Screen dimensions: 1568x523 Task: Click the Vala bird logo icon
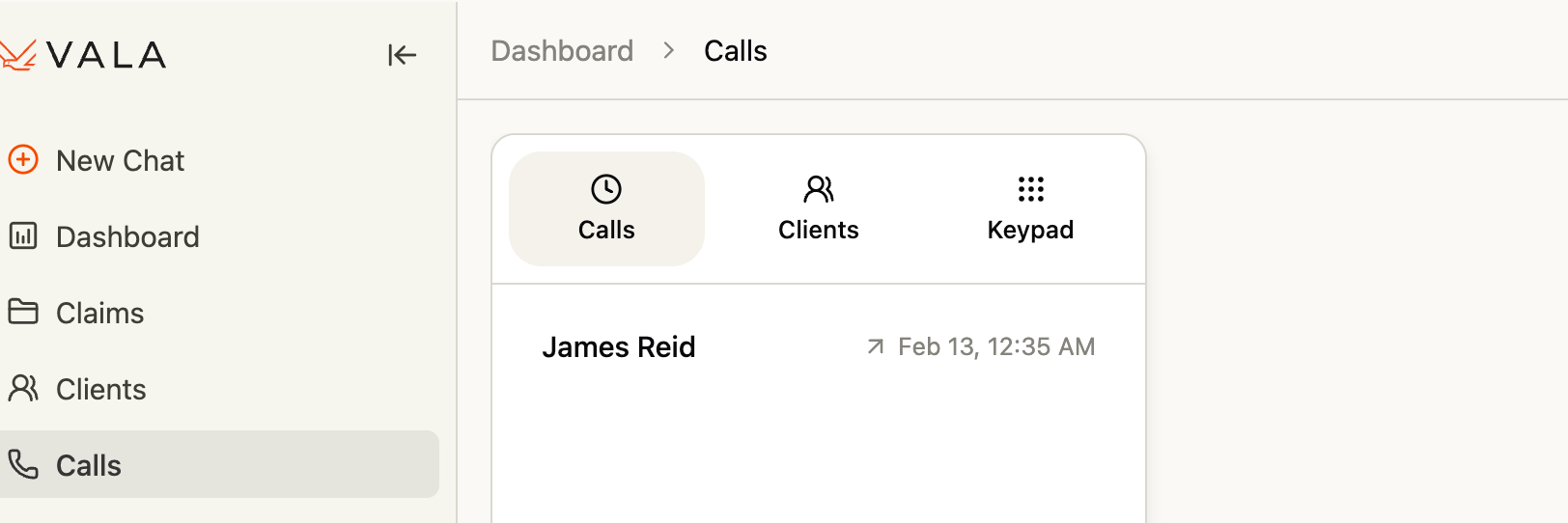17,55
